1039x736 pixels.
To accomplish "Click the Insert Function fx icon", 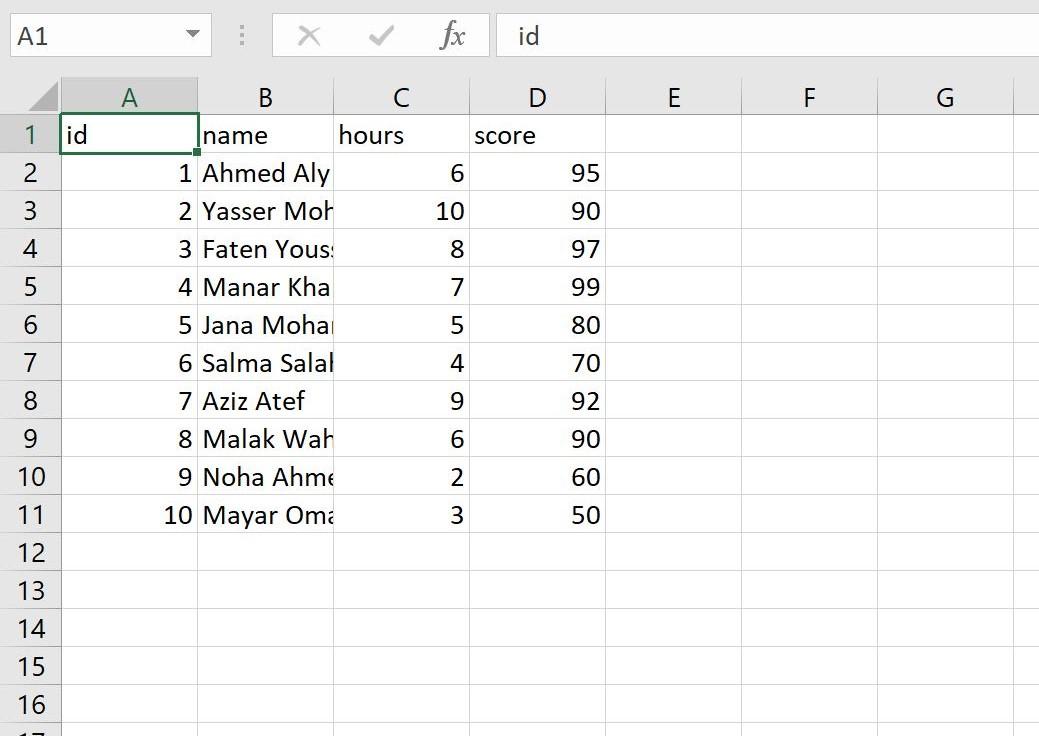I will click(x=453, y=35).
